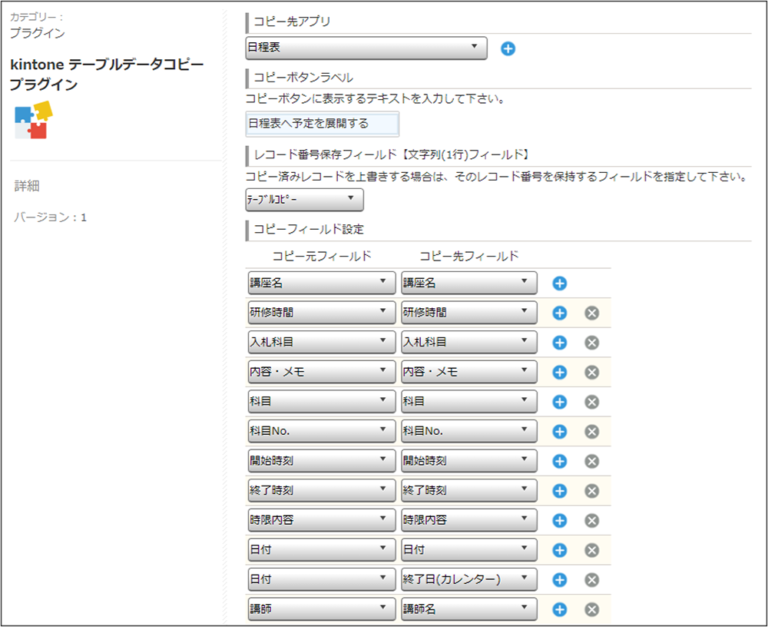This screenshot has height=627, width=768.
Task: Click the plus icon beside コピー先アプリ dropdown
Action: click(x=507, y=48)
